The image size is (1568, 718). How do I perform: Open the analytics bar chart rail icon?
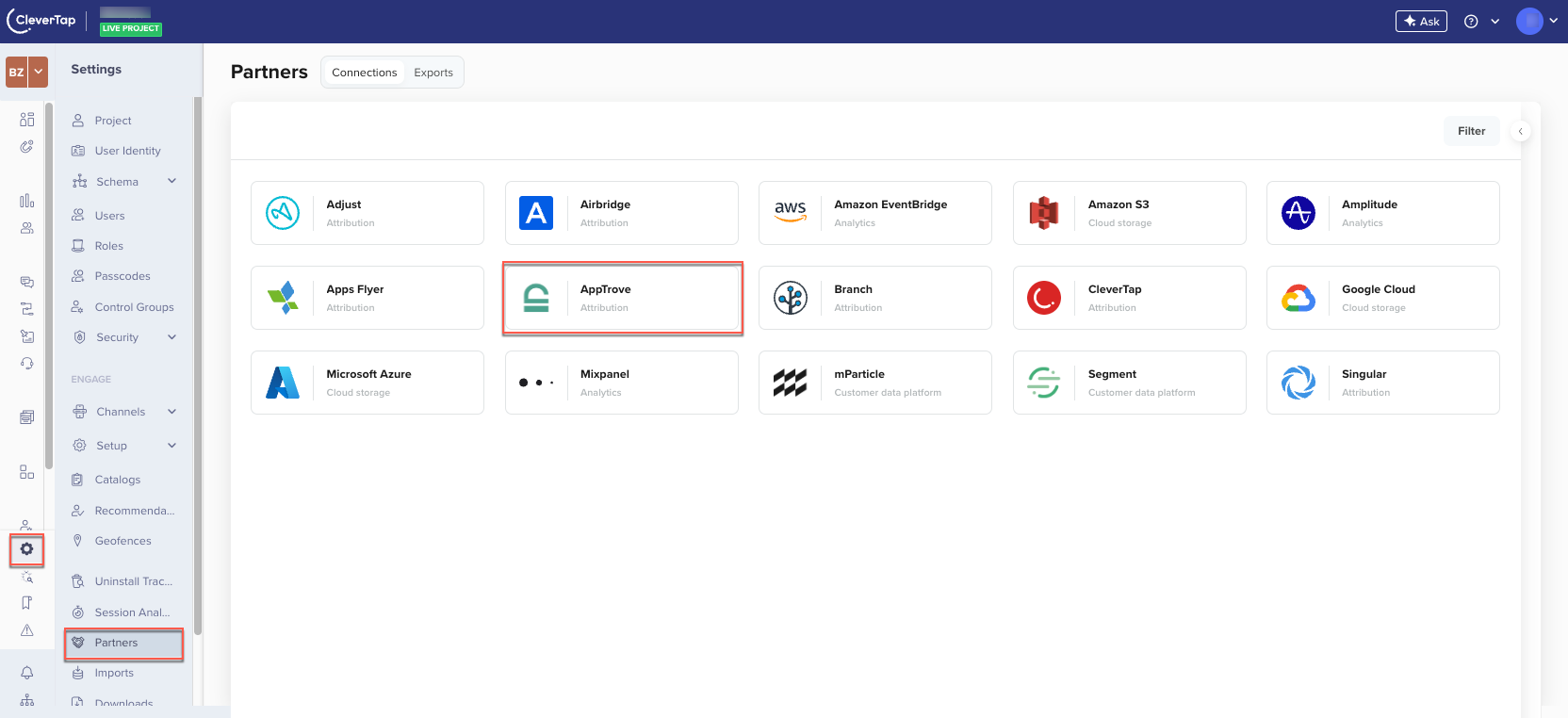point(27,201)
